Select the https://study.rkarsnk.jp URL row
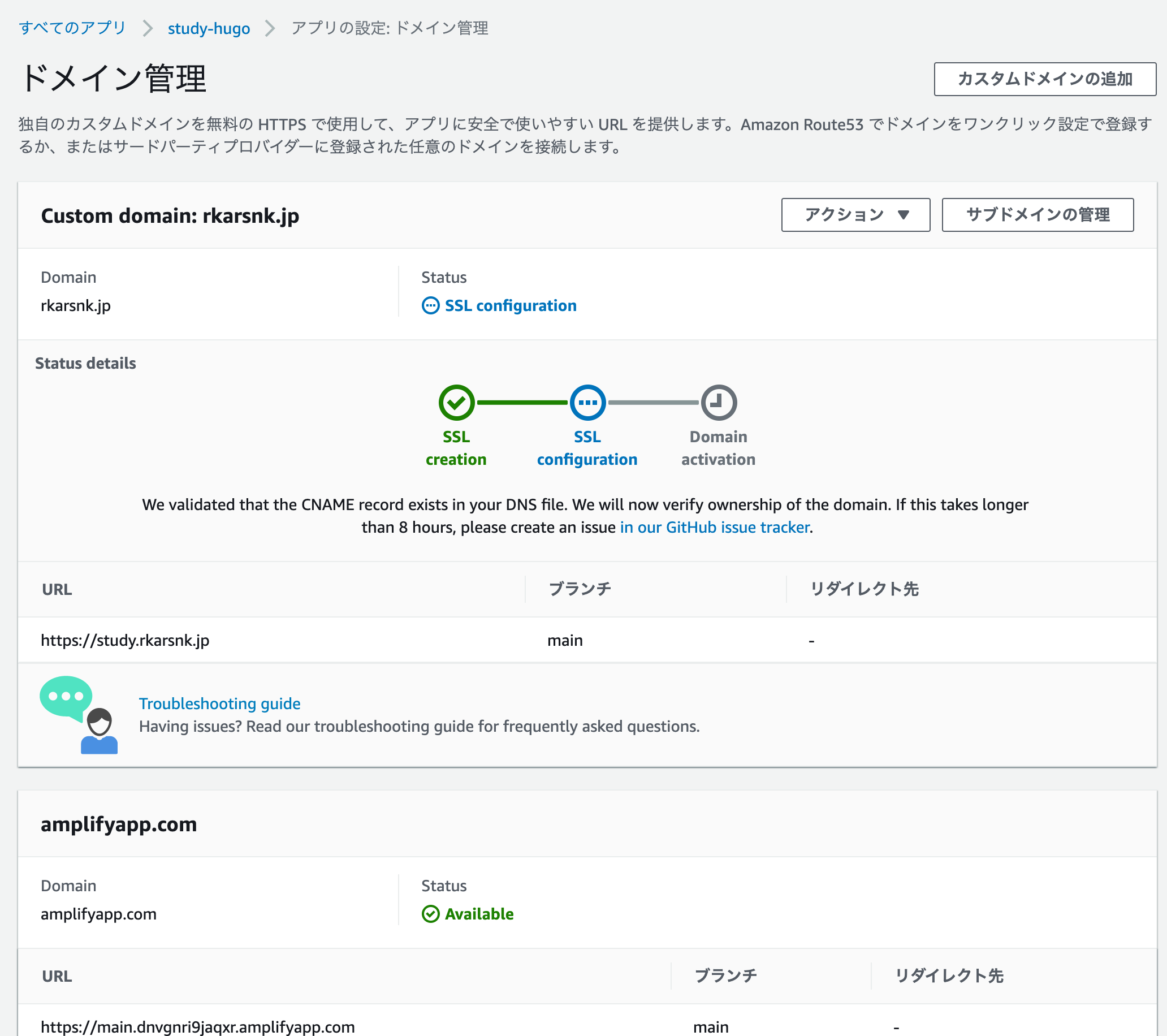Image resolution: width=1167 pixels, height=1036 pixels. click(x=587, y=640)
